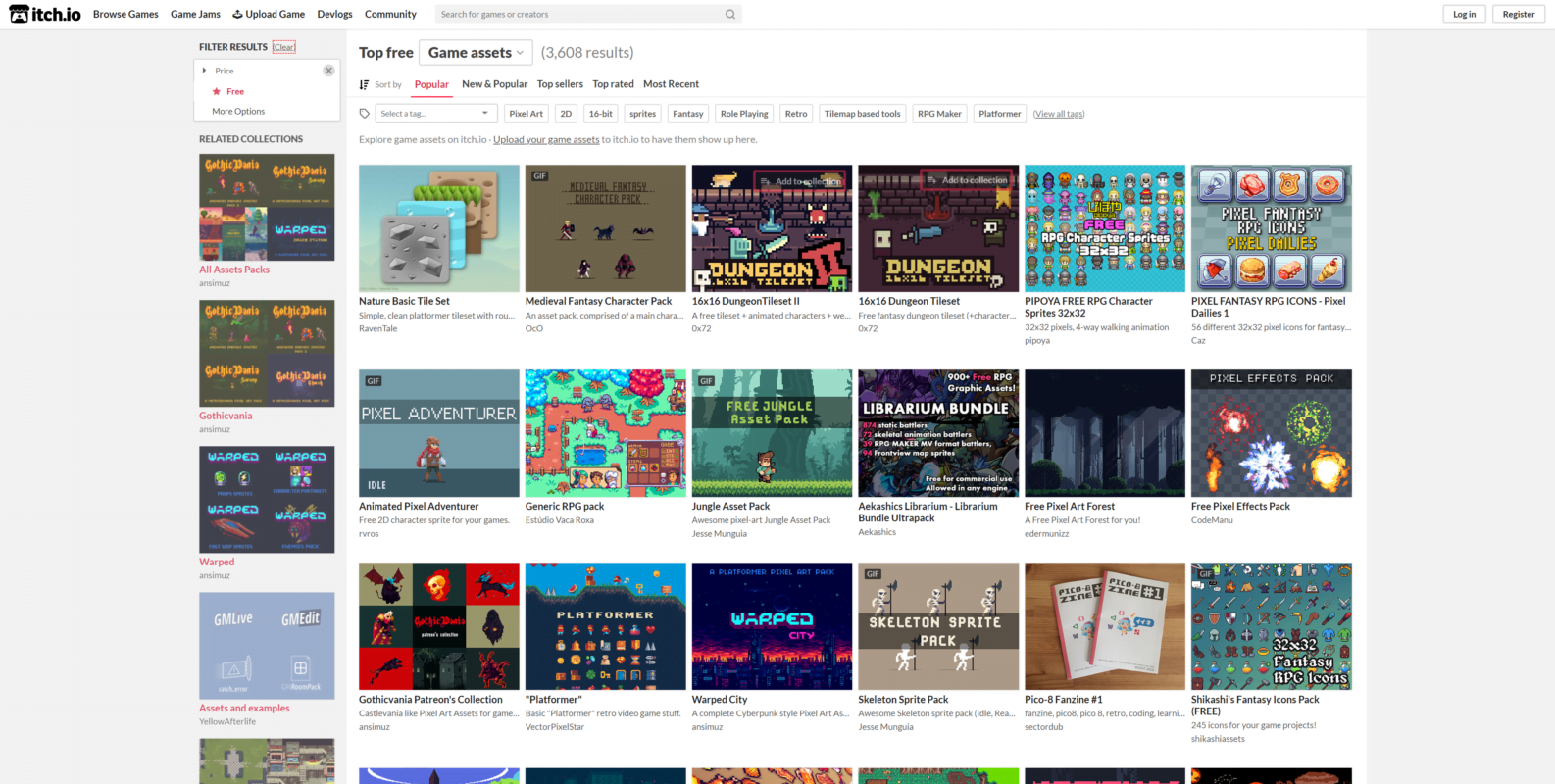
Task: Filter by Fantasy tag
Action: pos(688,114)
